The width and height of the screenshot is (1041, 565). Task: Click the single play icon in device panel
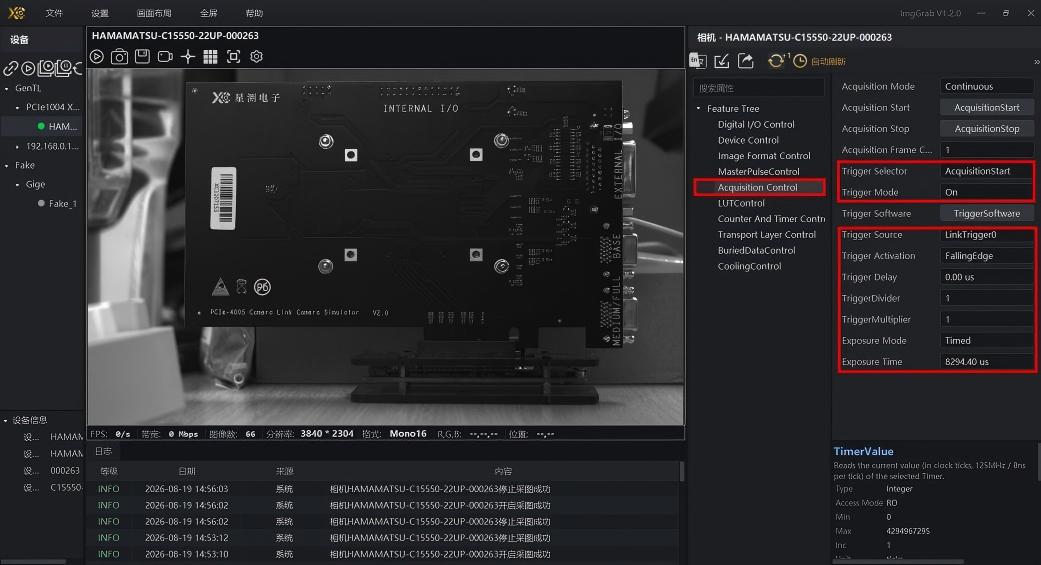coord(28,68)
